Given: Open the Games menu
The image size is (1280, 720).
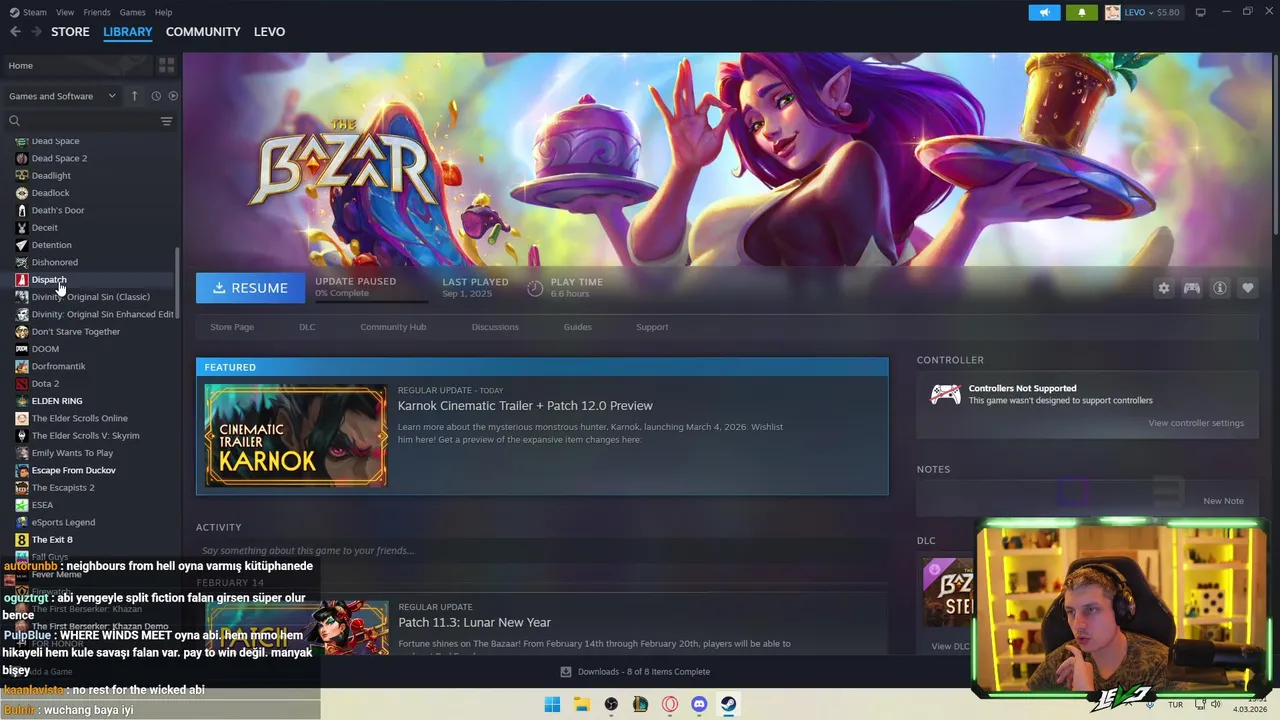Looking at the screenshot, I should coord(132,12).
